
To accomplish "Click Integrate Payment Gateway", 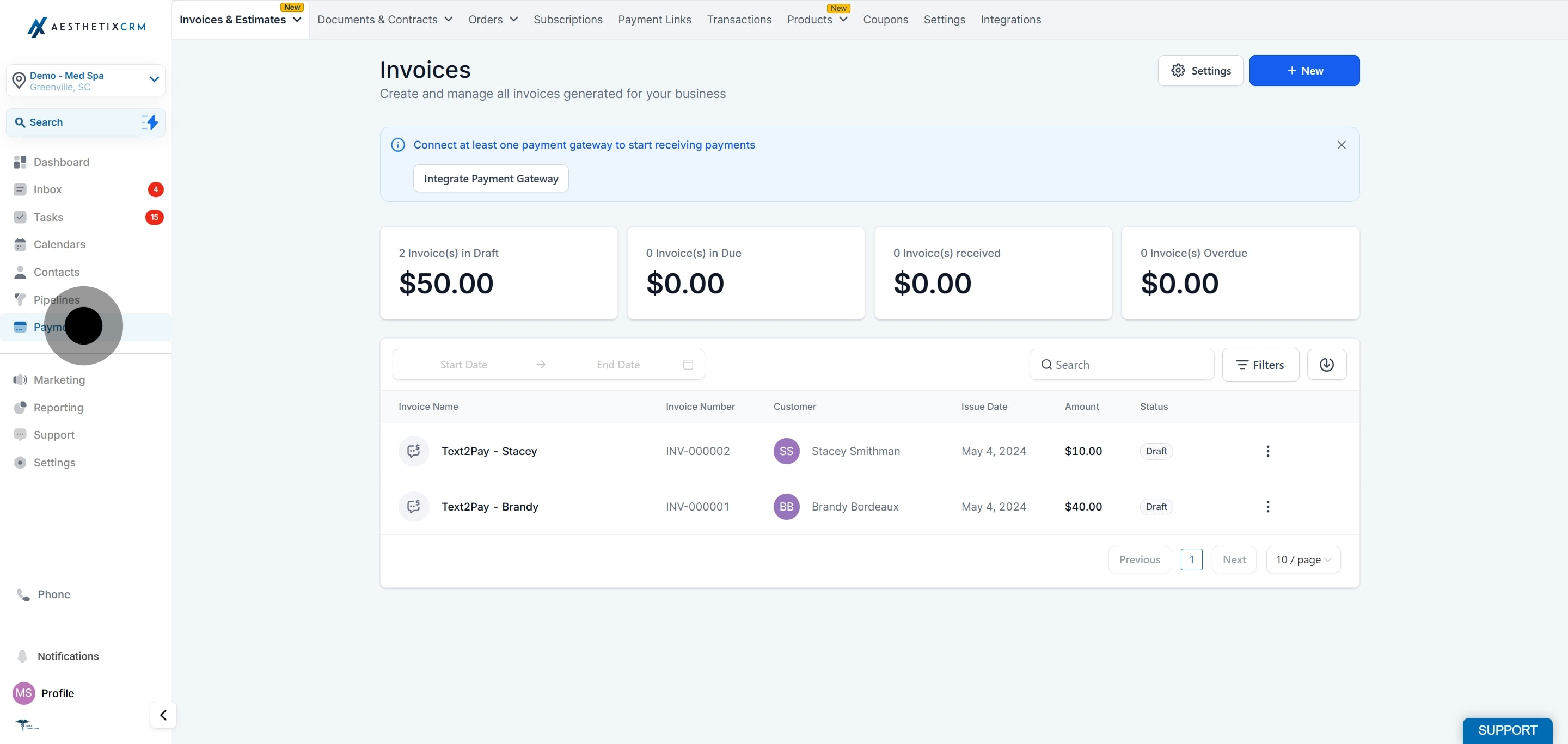I will coord(491,178).
